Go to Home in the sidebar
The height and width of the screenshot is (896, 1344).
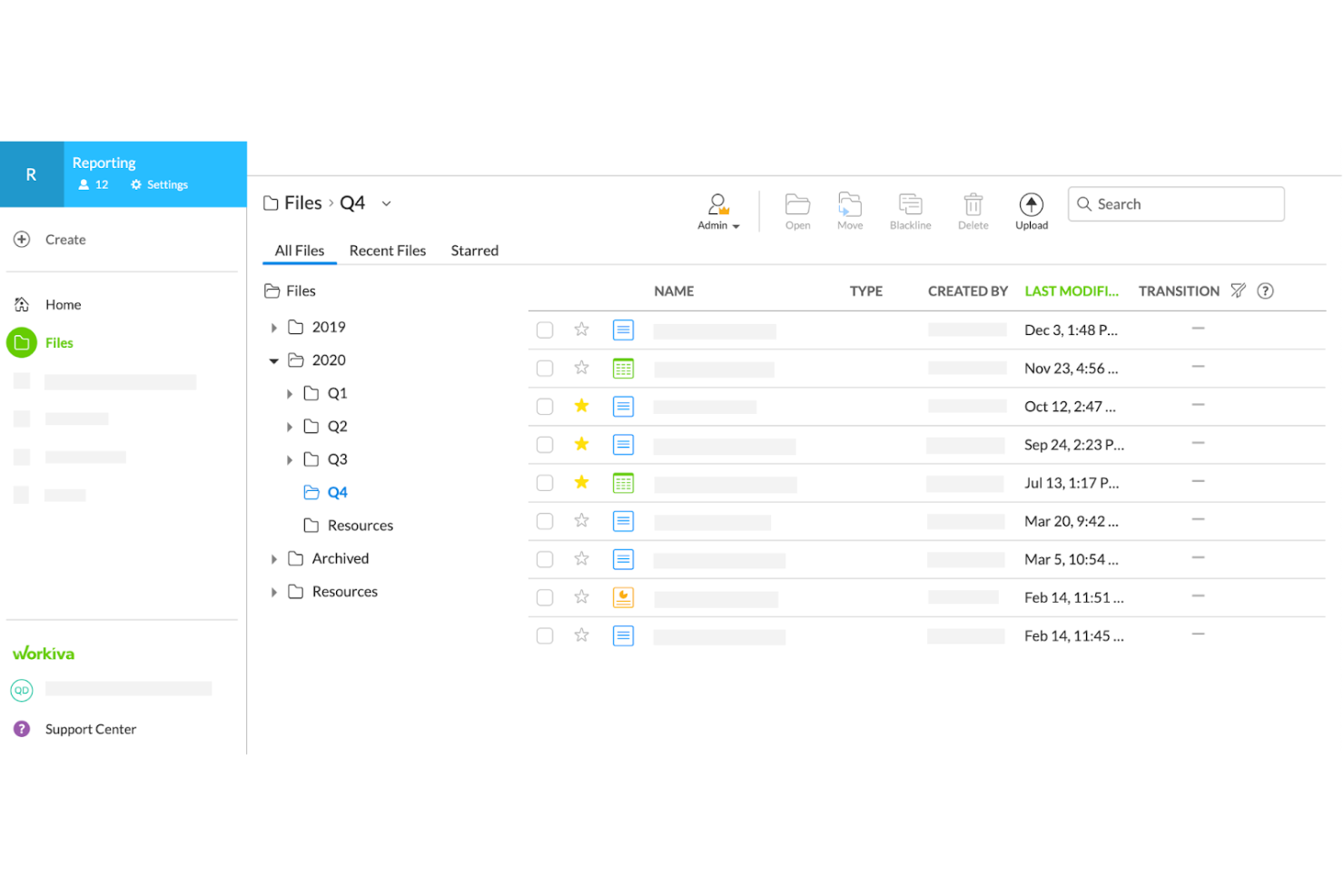point(63,305)
